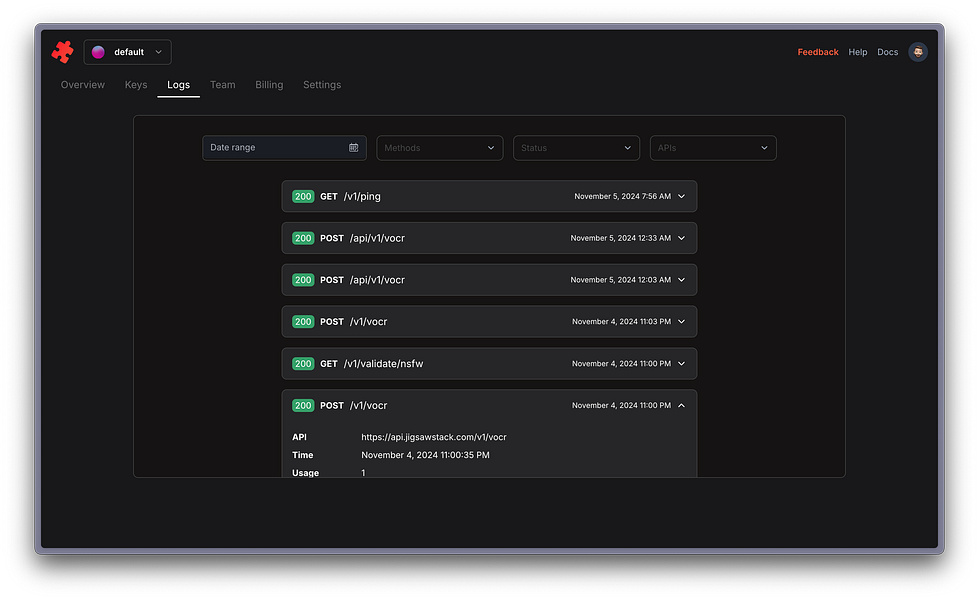
Task: Open the default project switcher dropdown
Action: coord(127,52)
